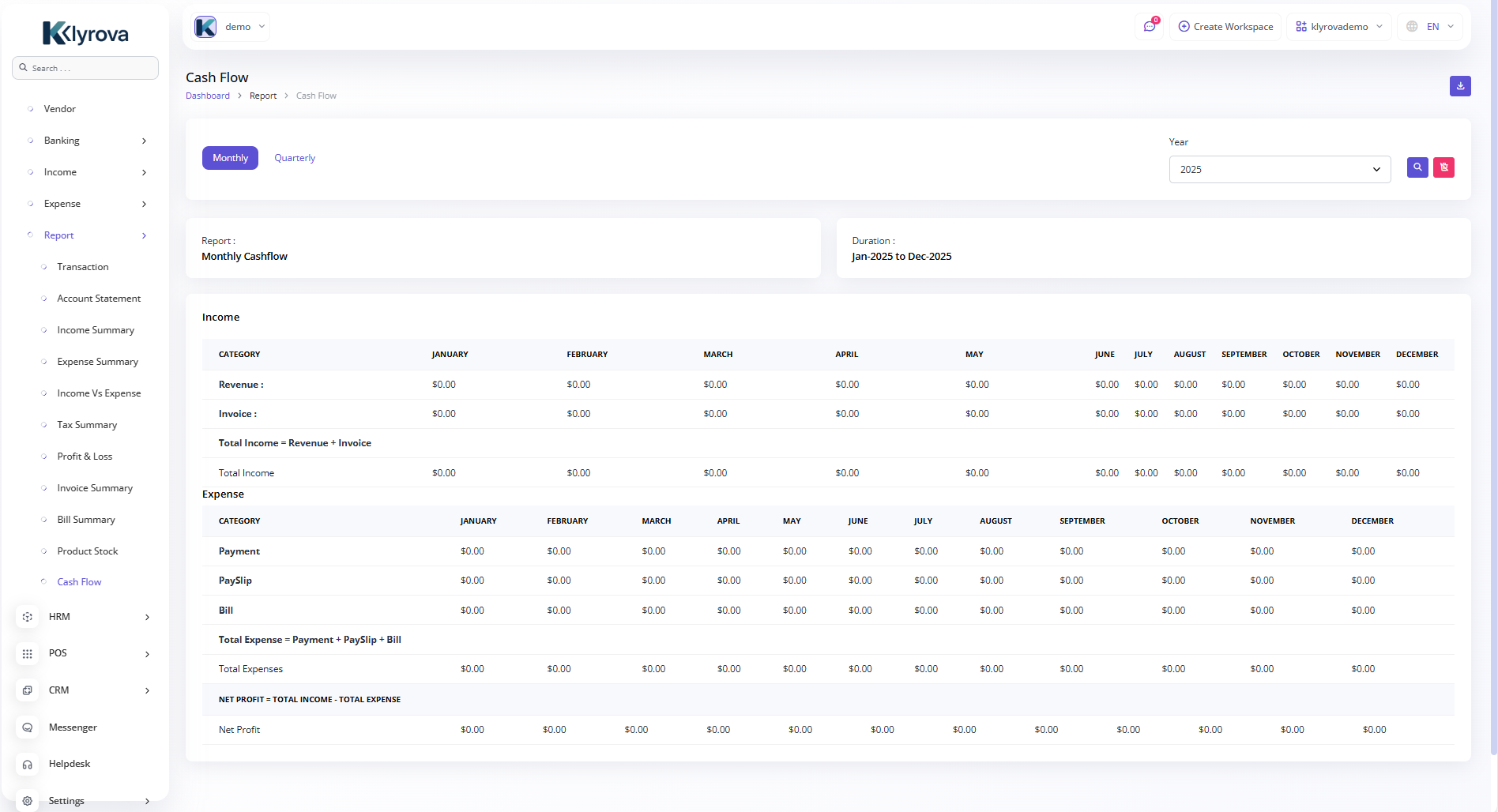Open the Year dropdown showing 2025

tap(1279, 170)
